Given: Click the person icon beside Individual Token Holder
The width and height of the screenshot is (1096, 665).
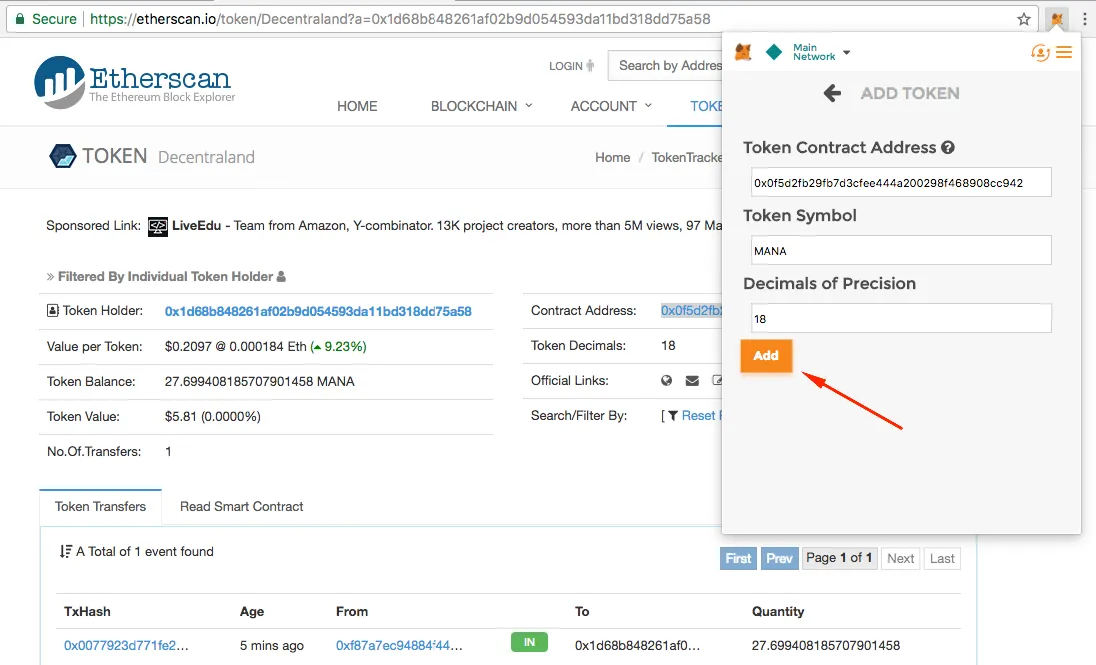Looking at the screenshot, I should pyautogui.click(x=281, y=277).
